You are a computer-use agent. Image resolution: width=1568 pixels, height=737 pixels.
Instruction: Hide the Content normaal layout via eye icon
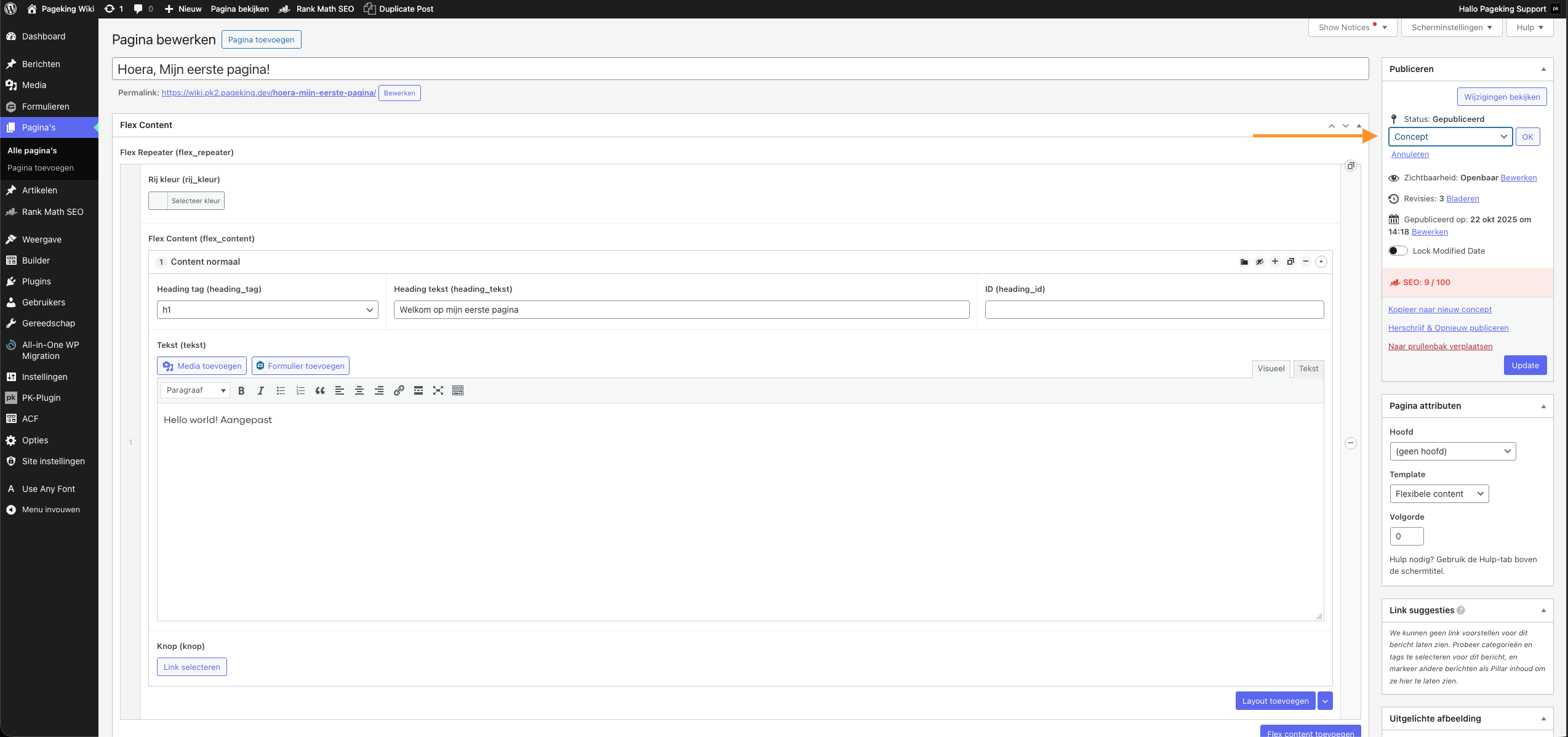[1260, 262]
